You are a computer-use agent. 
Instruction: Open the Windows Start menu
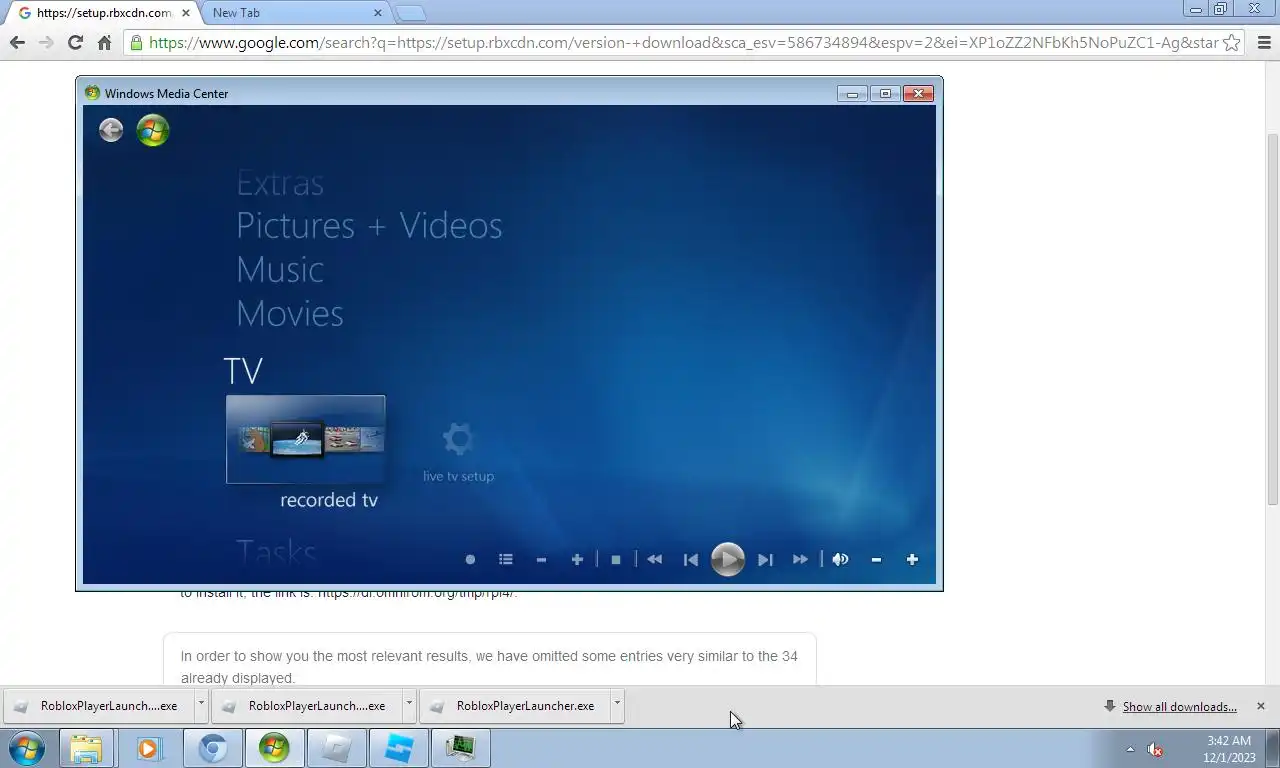pos(27,748)
